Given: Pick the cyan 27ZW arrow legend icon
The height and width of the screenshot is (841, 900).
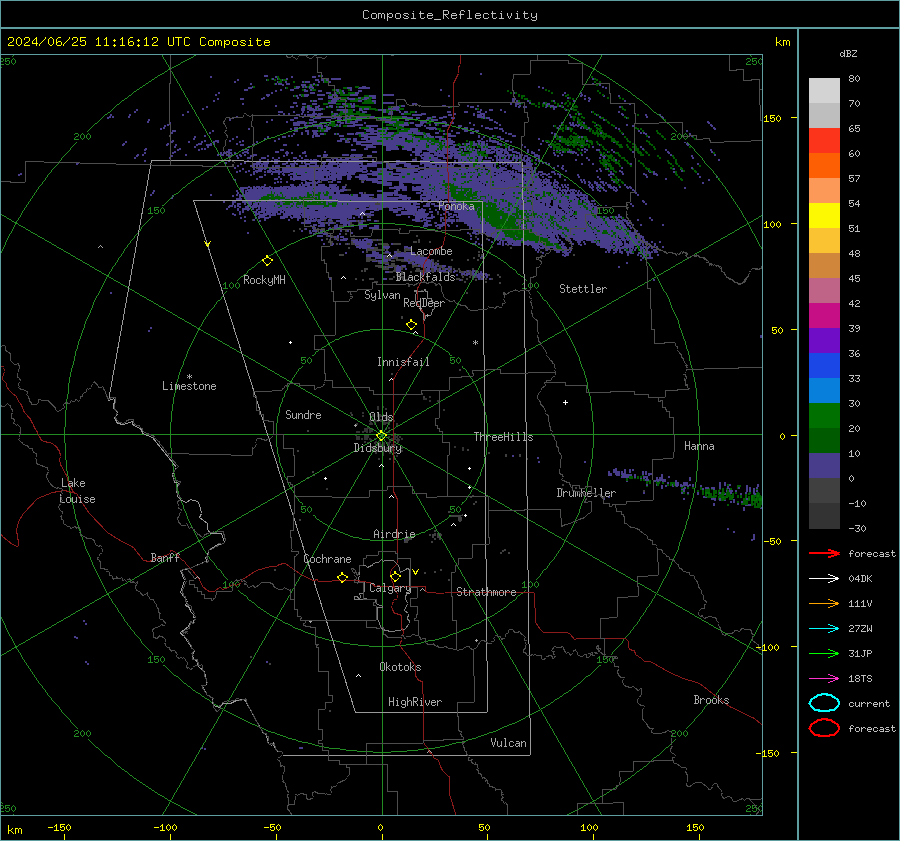Looking at the screenshot, I should pos(824,629).
